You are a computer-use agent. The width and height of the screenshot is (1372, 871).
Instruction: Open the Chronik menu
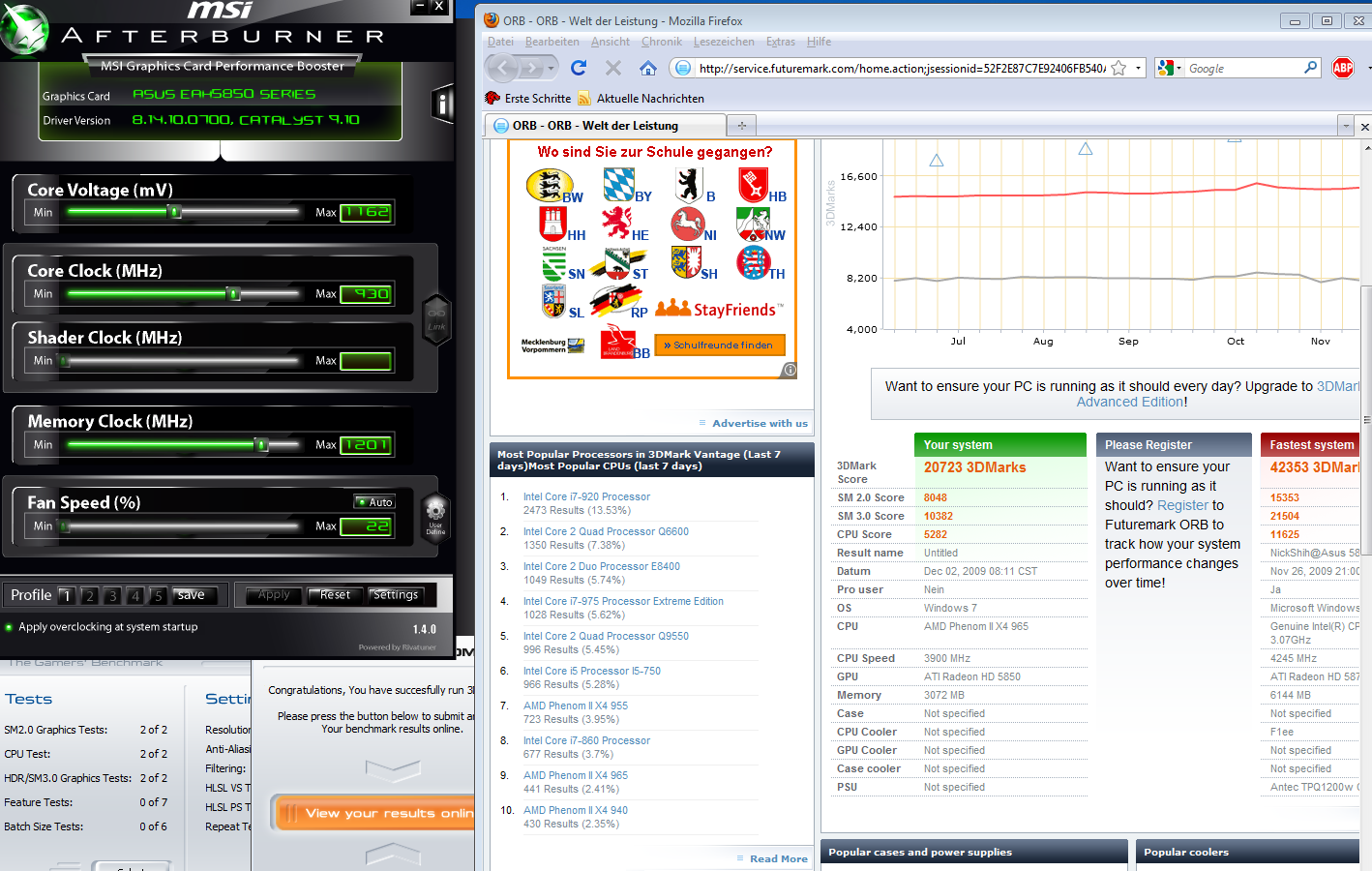662,42
